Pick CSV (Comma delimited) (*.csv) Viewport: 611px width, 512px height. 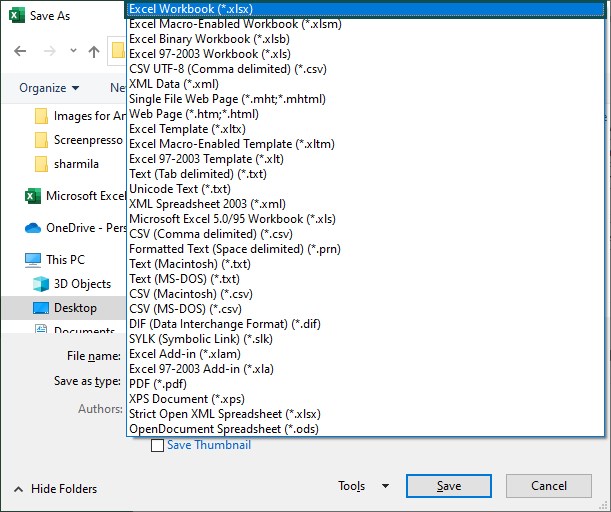(x=365, y=234)
